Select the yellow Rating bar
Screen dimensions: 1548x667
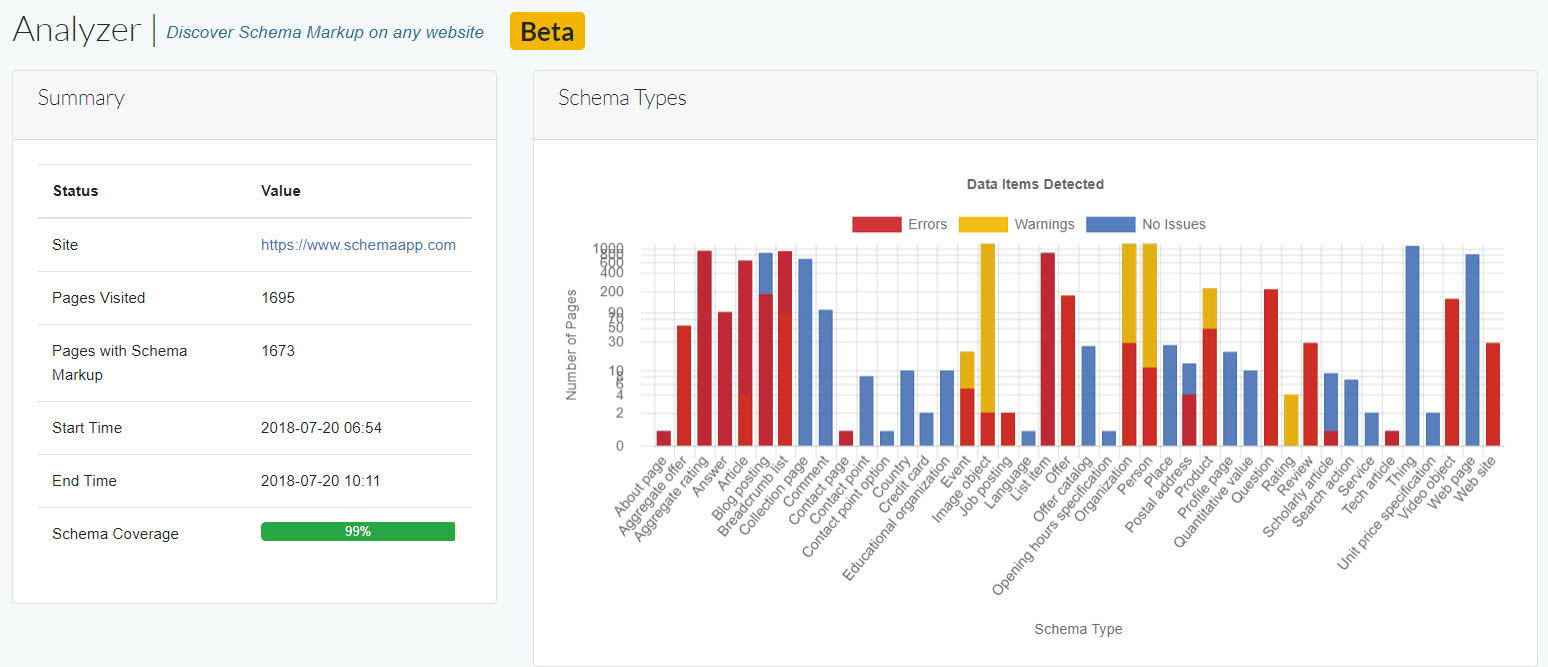[1291, 420]
